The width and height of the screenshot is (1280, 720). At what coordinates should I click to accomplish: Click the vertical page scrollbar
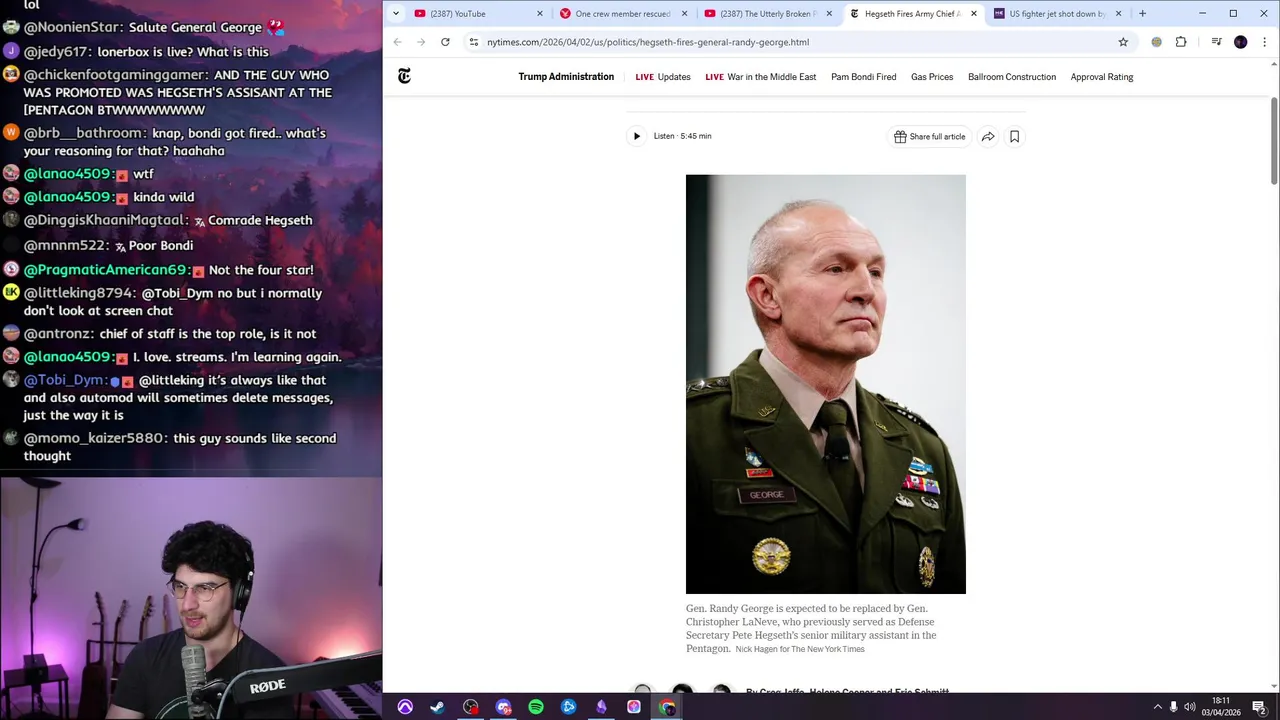pyautogui.click(x=1274, y=140)
